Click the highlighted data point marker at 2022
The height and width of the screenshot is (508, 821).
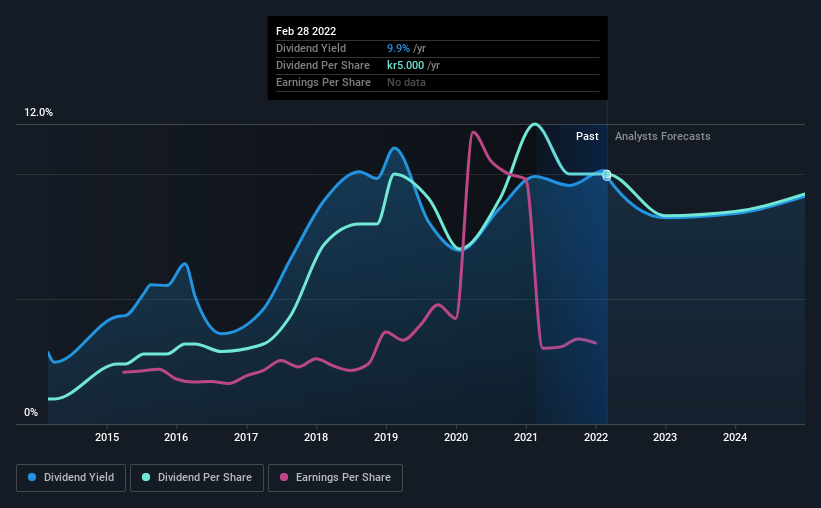tap(606, 175)
